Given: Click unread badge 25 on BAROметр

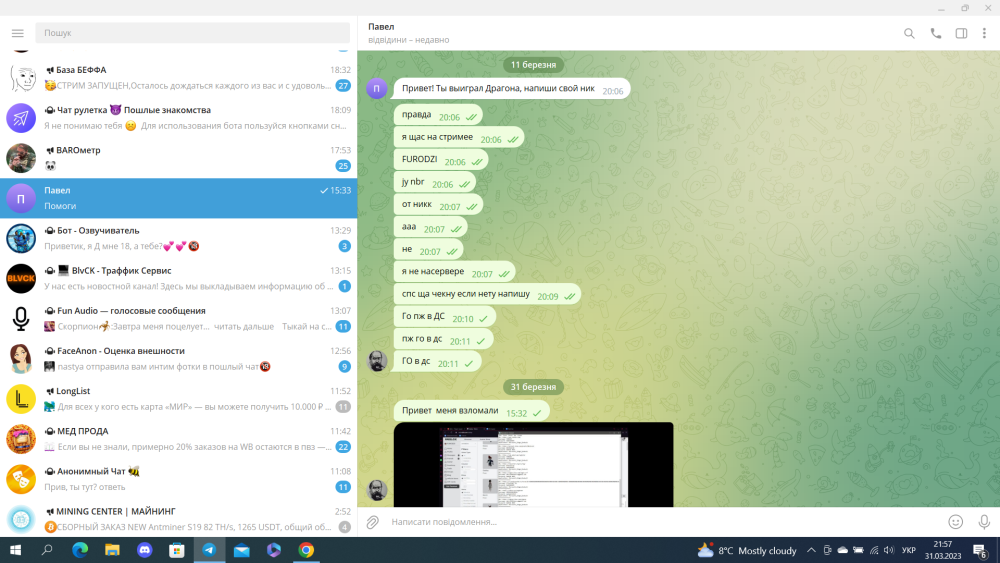Looking at the screenshot, I should point(343,166).
